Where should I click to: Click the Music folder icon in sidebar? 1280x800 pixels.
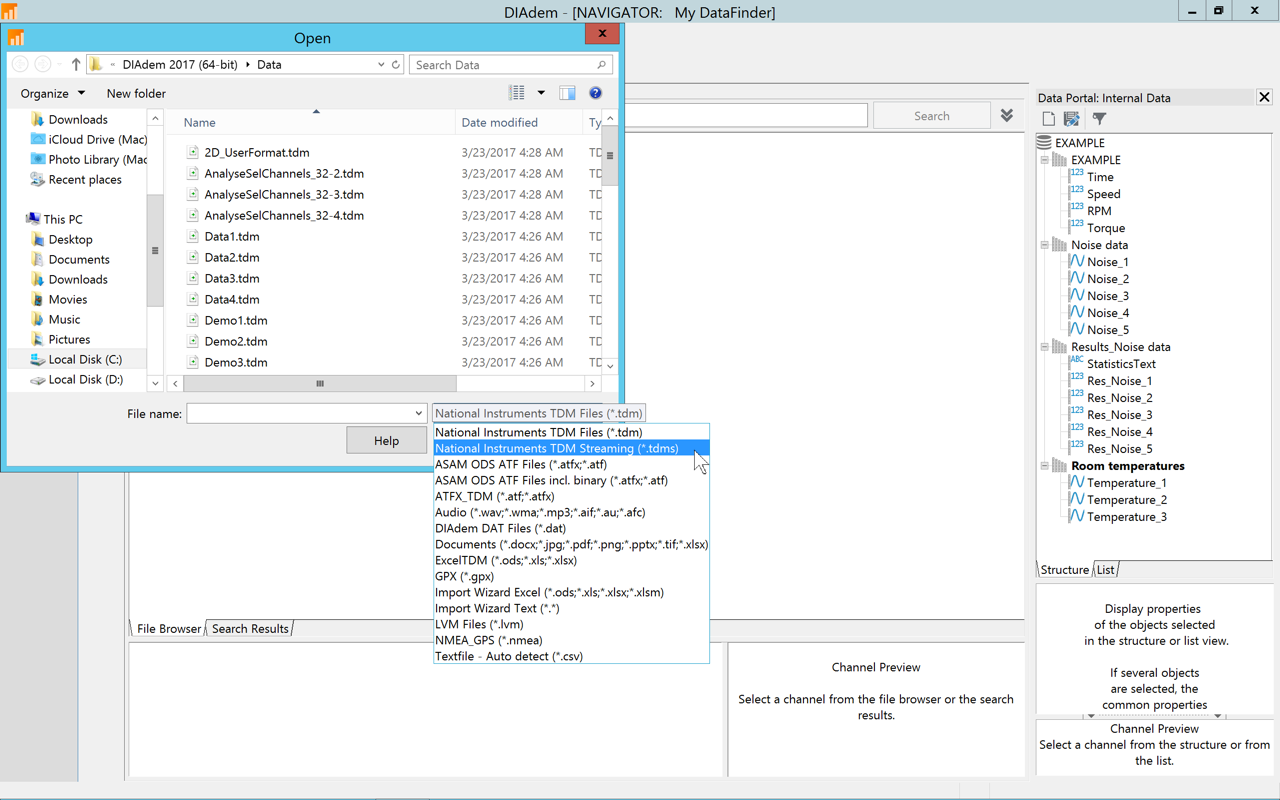tap(37, 319)
